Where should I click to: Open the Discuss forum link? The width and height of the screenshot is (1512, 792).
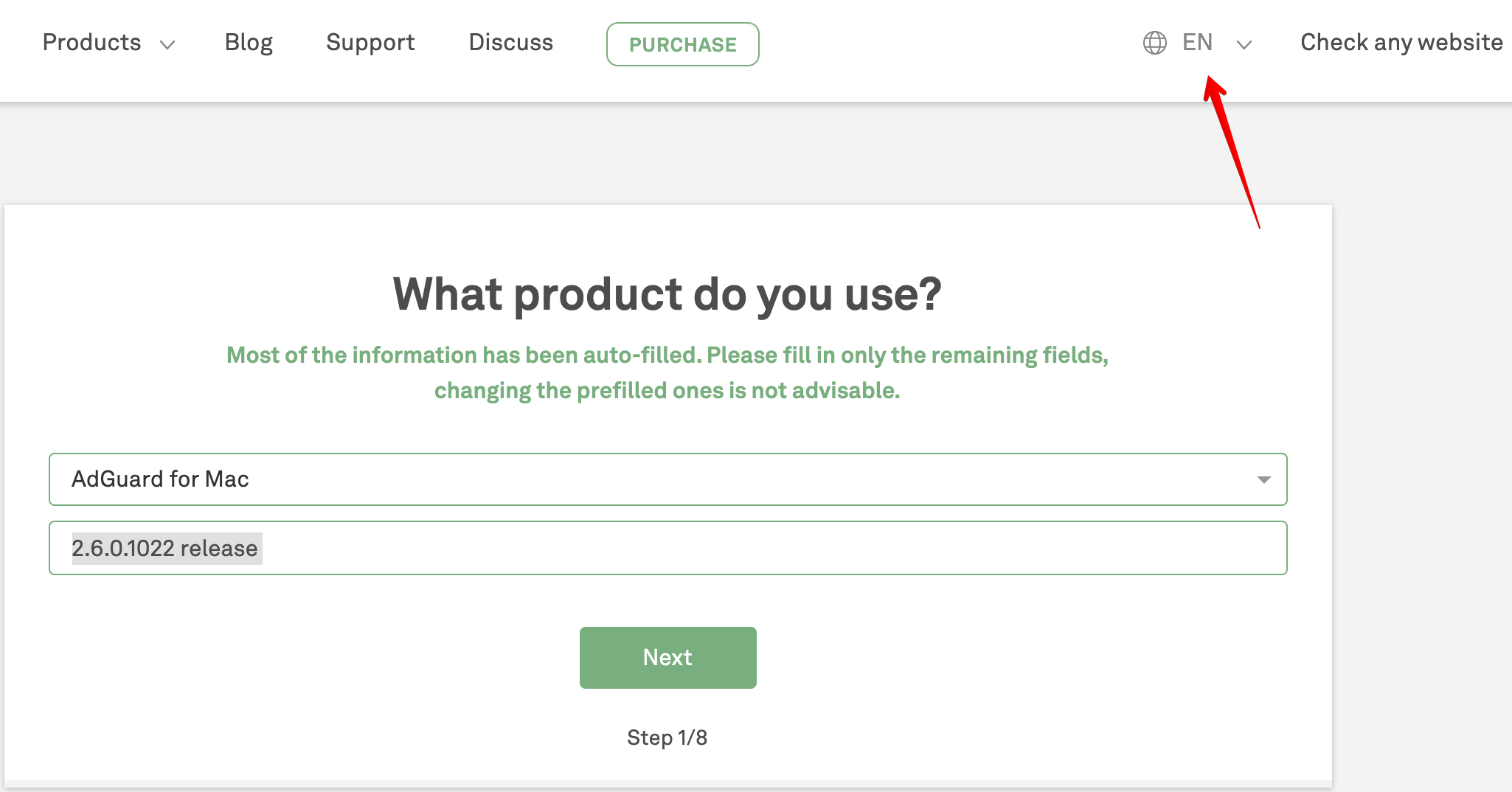click(x=510, y=43)
